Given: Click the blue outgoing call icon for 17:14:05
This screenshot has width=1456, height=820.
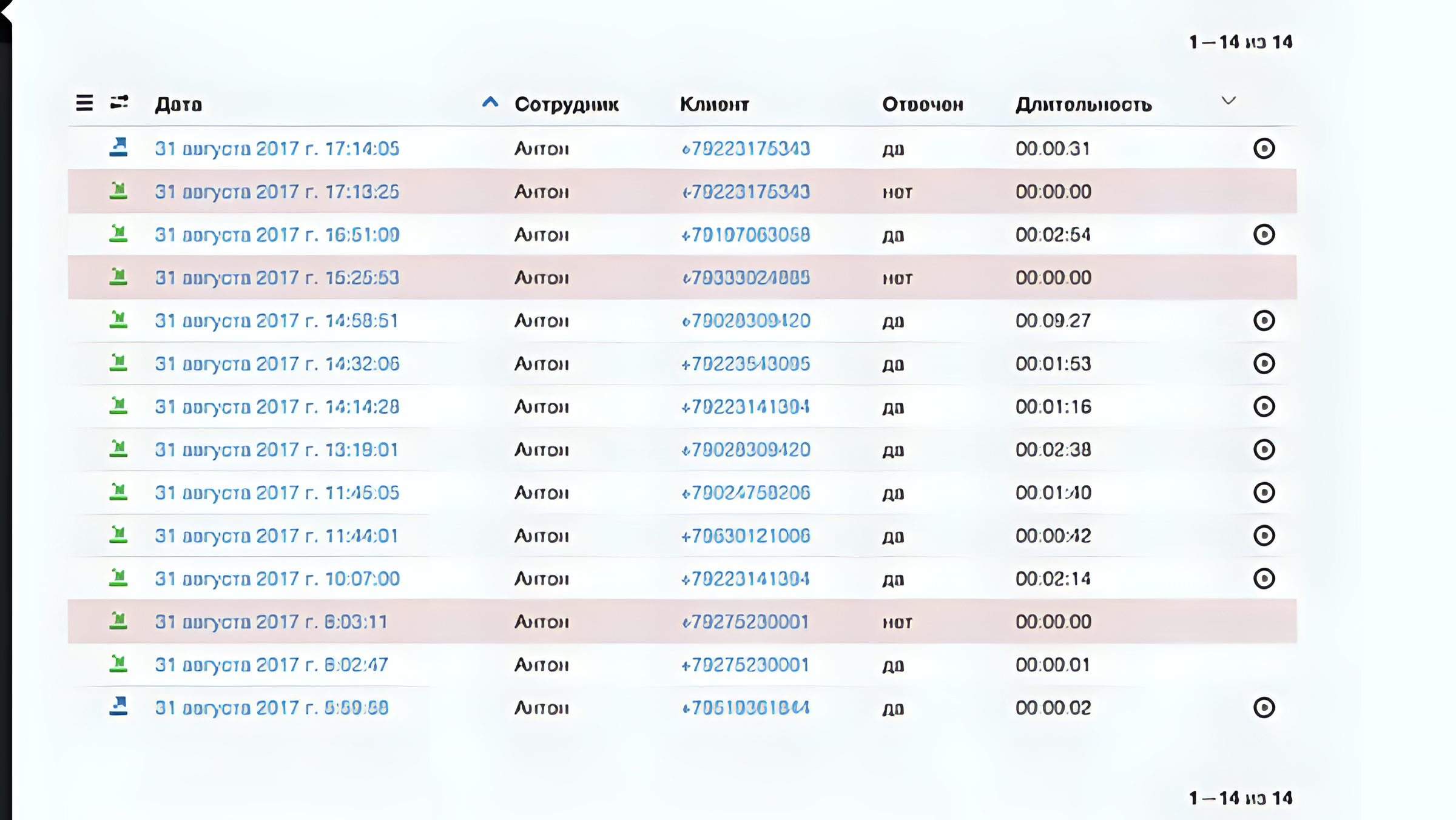Looking at the screenshot, I should [118, 147].
